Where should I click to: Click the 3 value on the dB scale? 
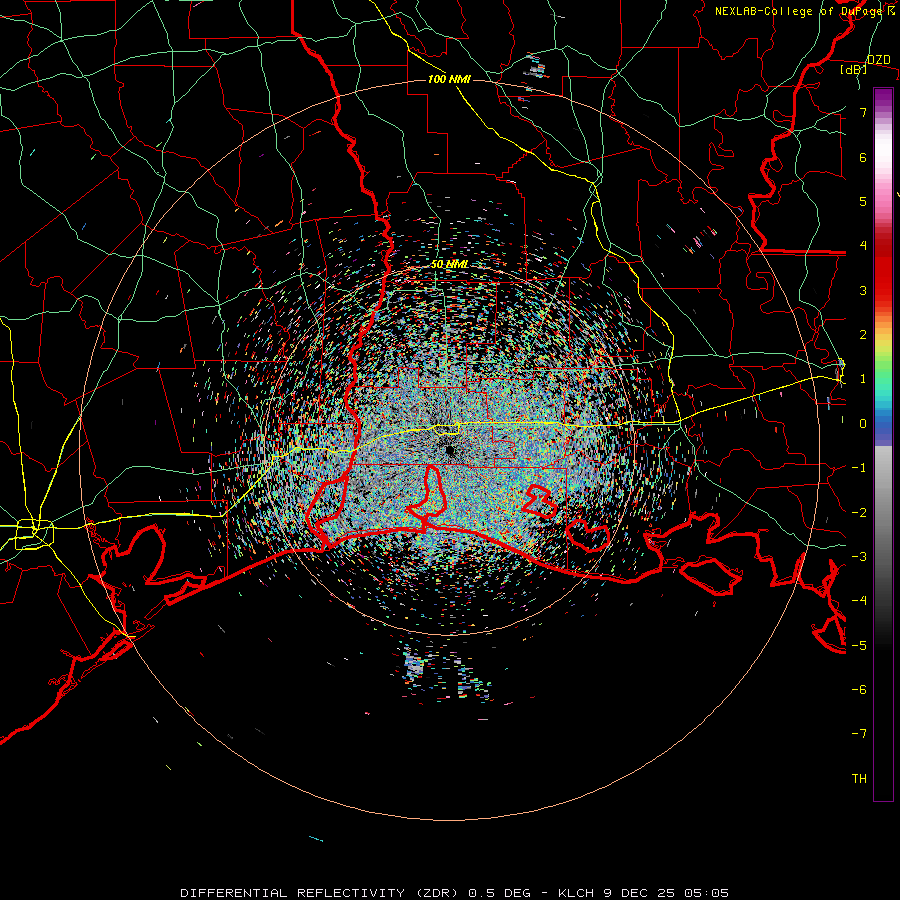pos(863,290)
